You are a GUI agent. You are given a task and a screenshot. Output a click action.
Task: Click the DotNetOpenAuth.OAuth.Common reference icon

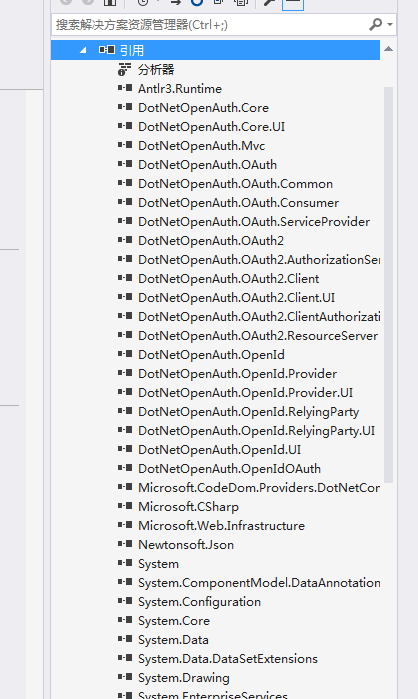(x=125, y=183)
